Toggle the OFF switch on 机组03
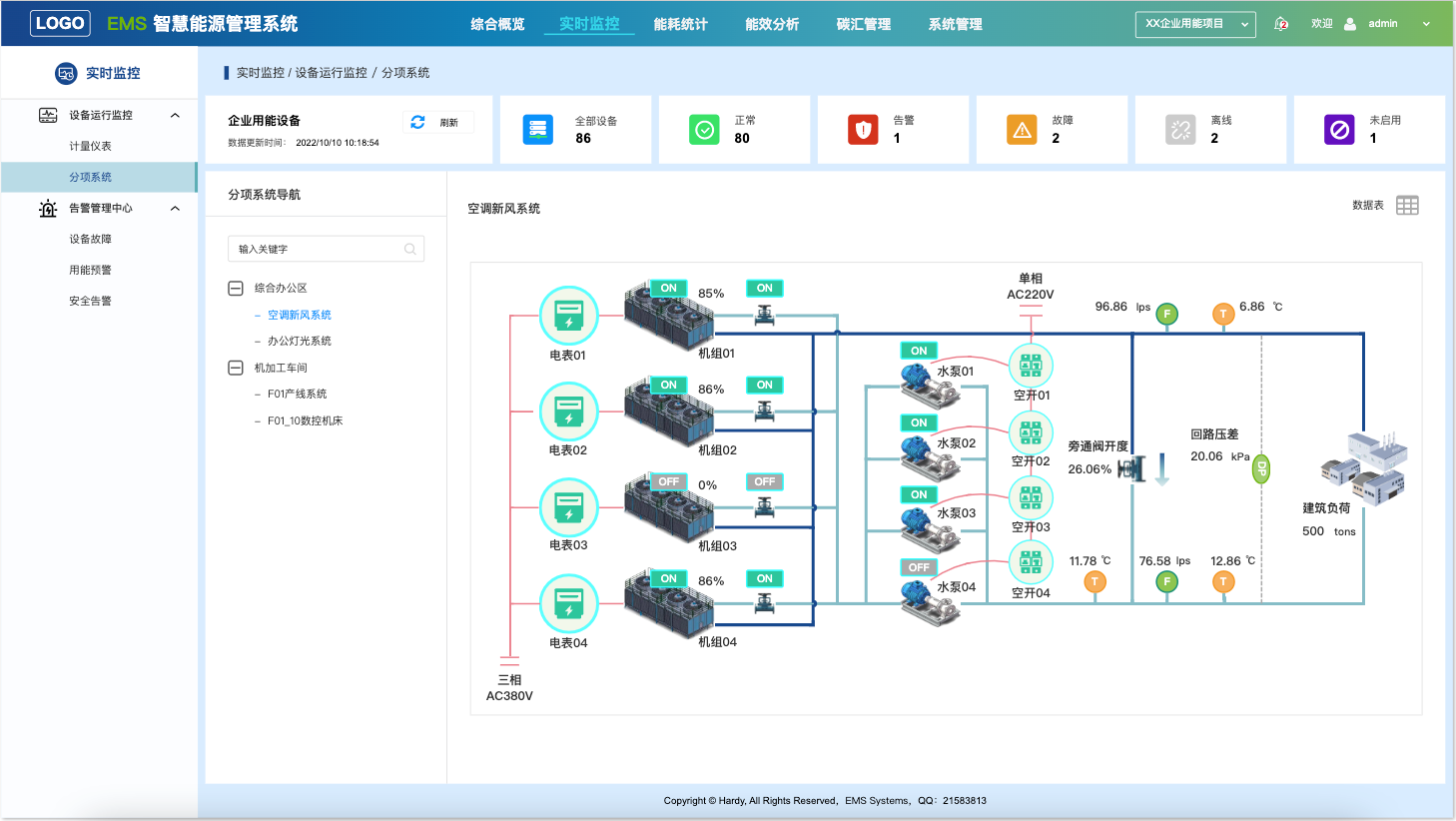This screenshot has width=1456, height=821. coord(668,482)
